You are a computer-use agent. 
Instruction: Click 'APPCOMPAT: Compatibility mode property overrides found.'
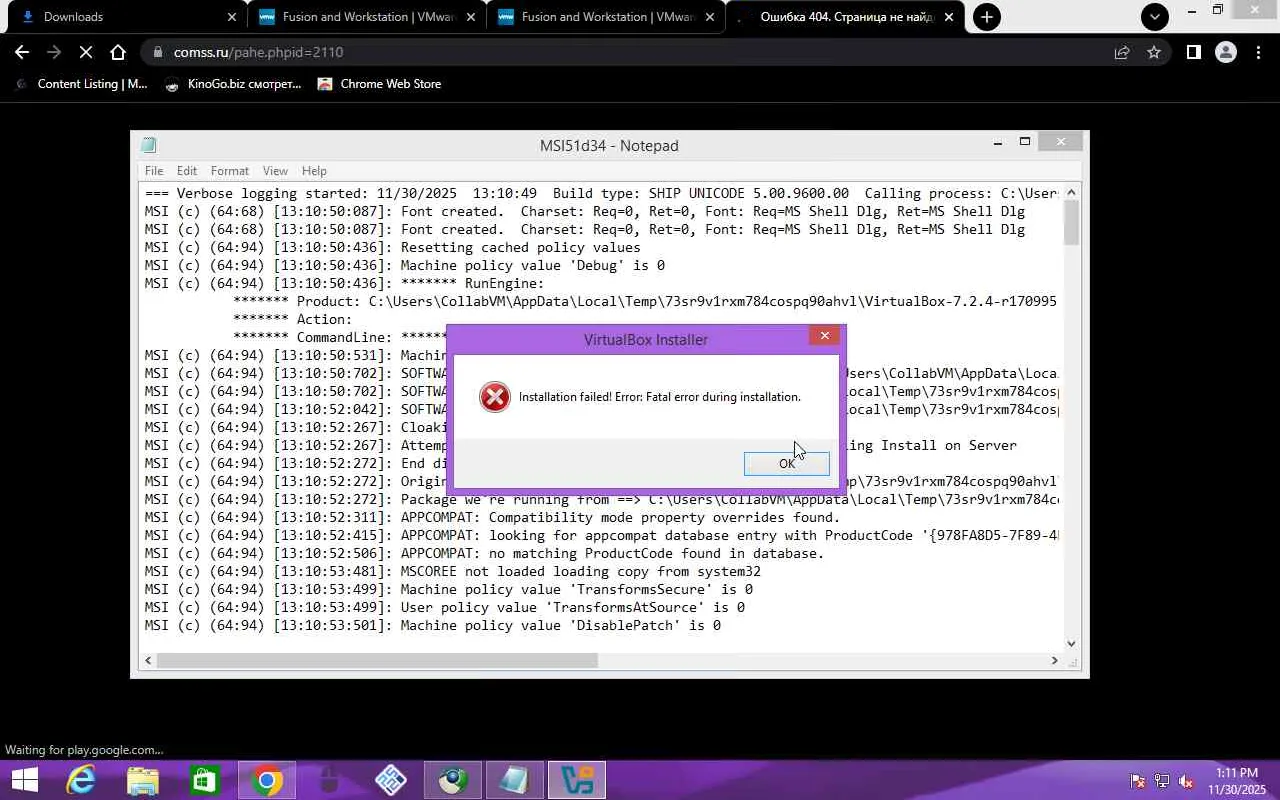point(492,517)
